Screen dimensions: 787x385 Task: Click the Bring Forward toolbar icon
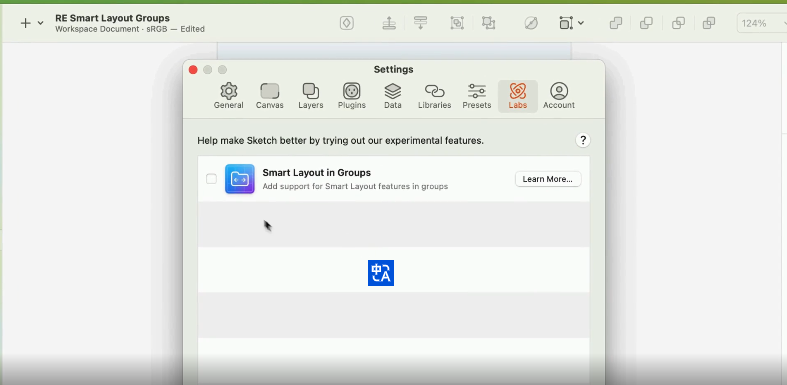389,23
